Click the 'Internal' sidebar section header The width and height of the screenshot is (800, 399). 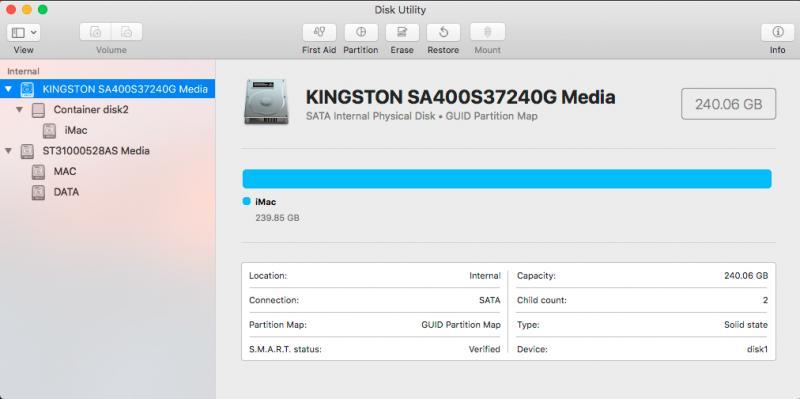[23, 71]
